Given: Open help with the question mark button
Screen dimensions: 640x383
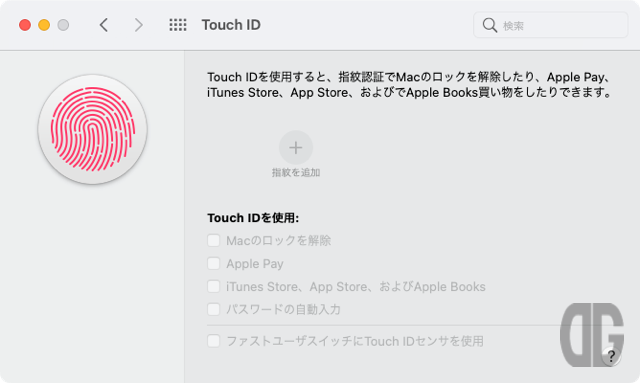Looking at the screenshot, I should (611, 356).
